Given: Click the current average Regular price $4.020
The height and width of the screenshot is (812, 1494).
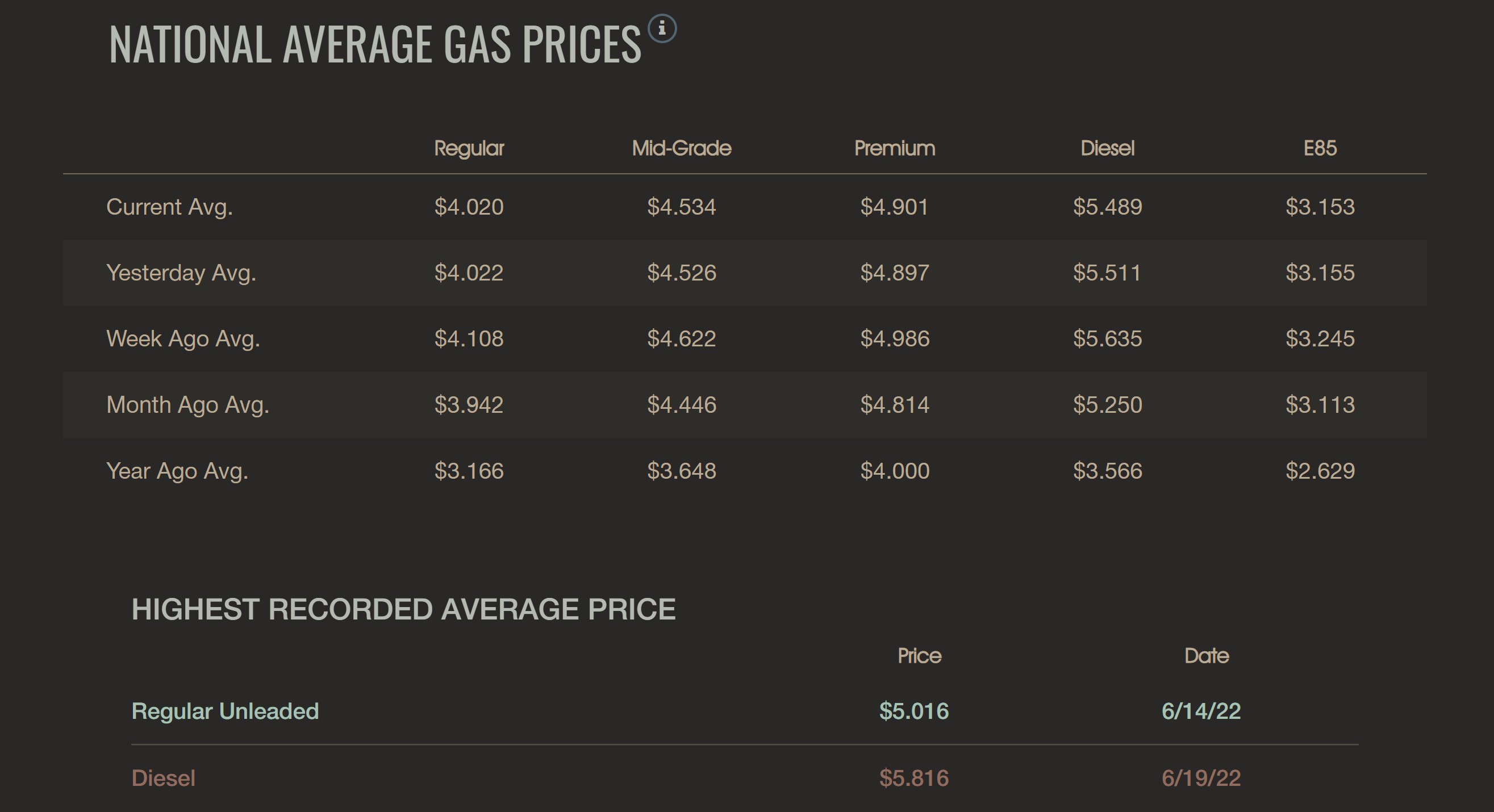Looking at the screenshot, I should click(x=469, y=207).
